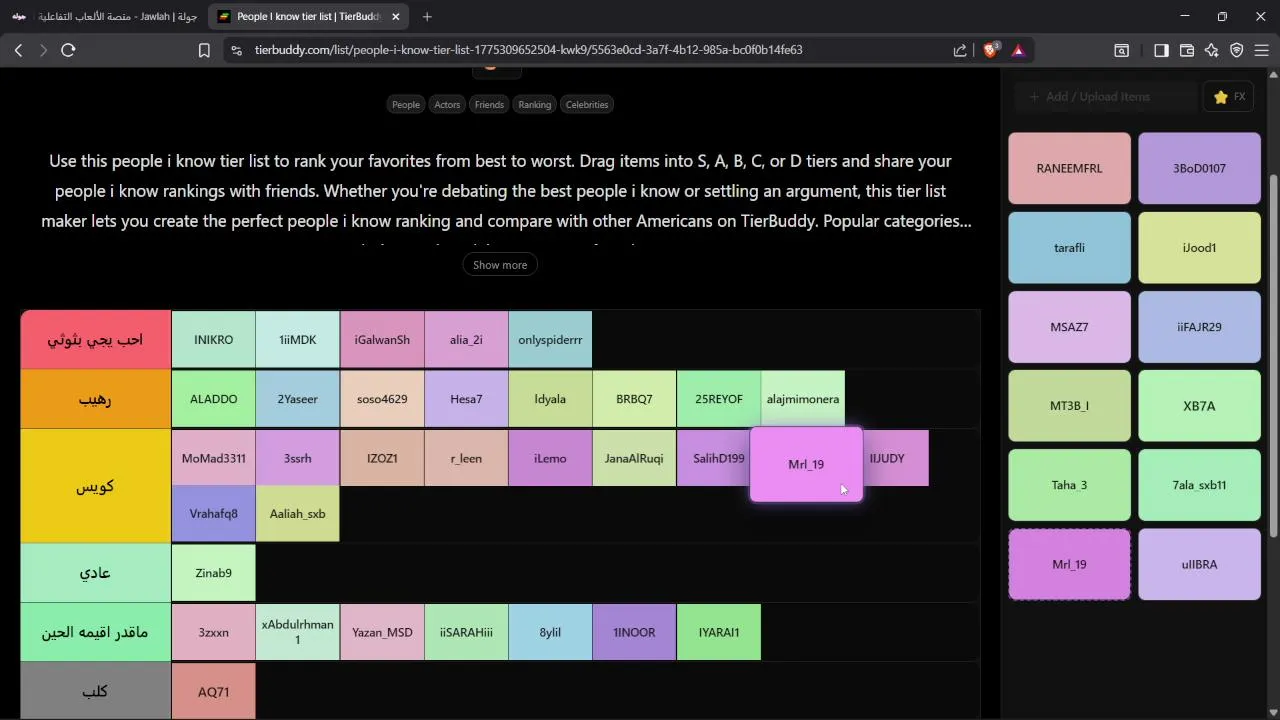Screen dimensions: 1280x720
Task: Select the iiFAJR29 item card
Action: [1199, 327]
